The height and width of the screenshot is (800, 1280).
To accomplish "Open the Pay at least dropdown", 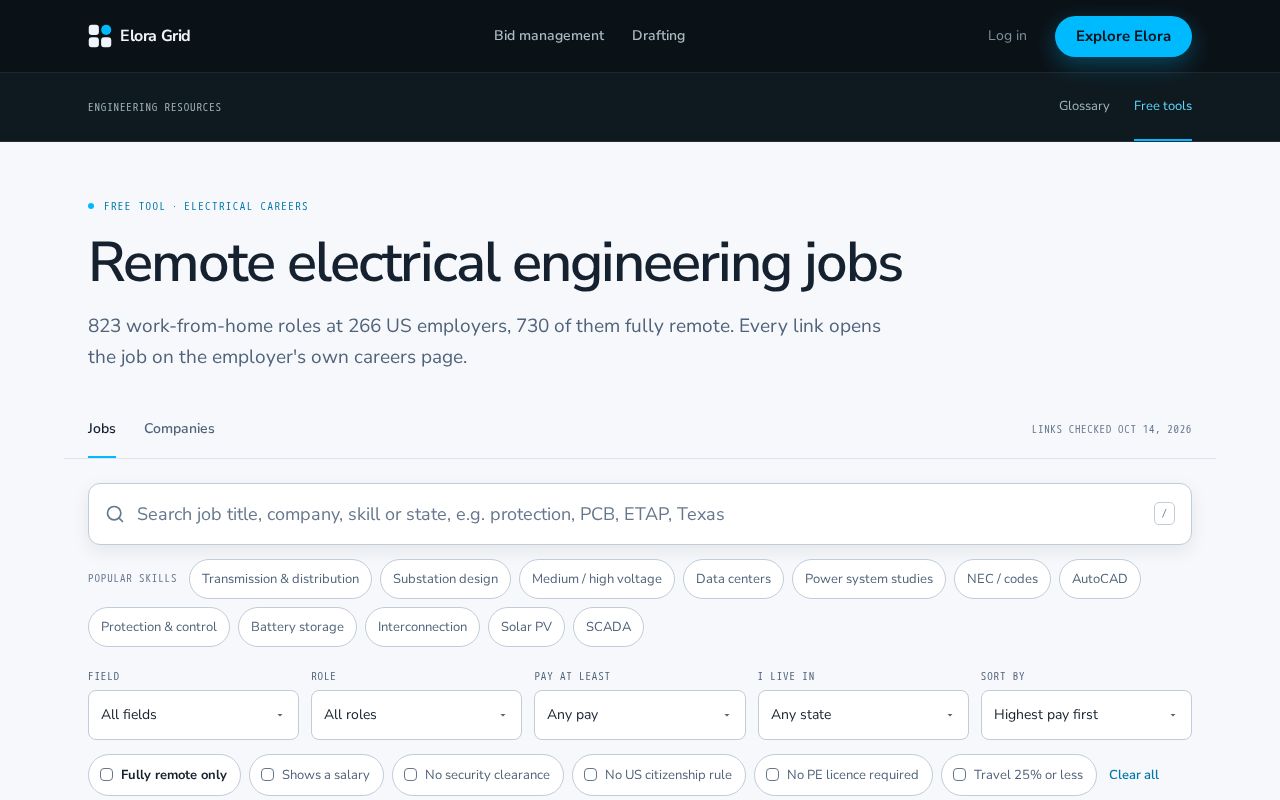I will tap(640, 715).
